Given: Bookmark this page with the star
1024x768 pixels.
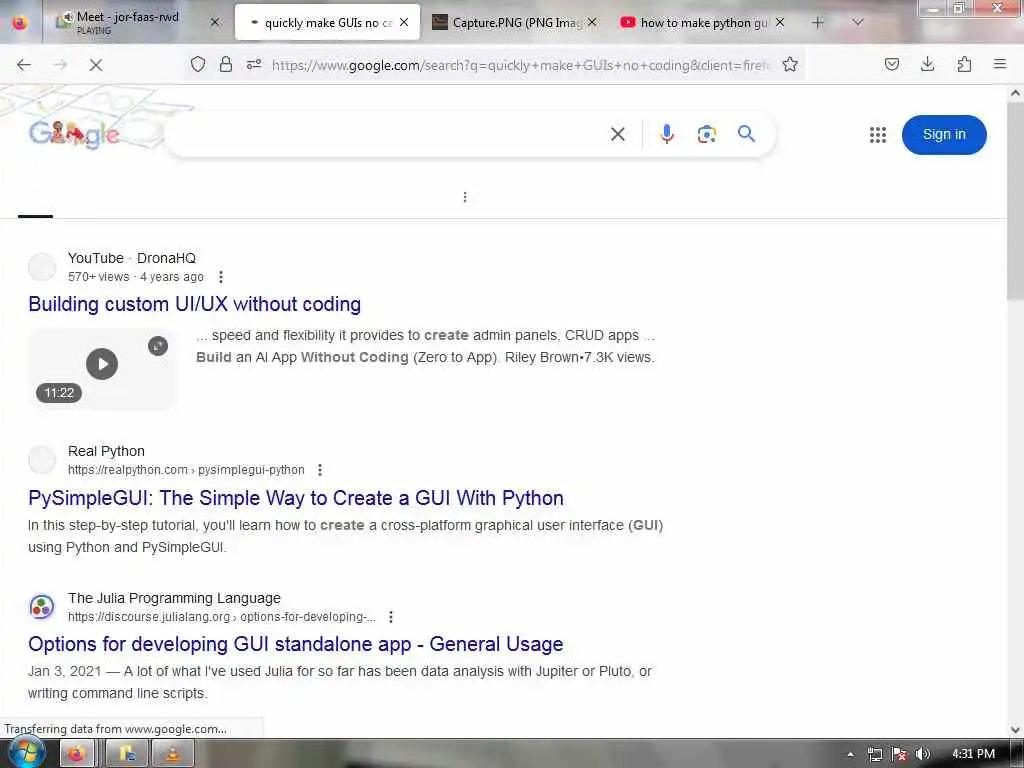Looking at the screenshot, I should click(790, 64).
